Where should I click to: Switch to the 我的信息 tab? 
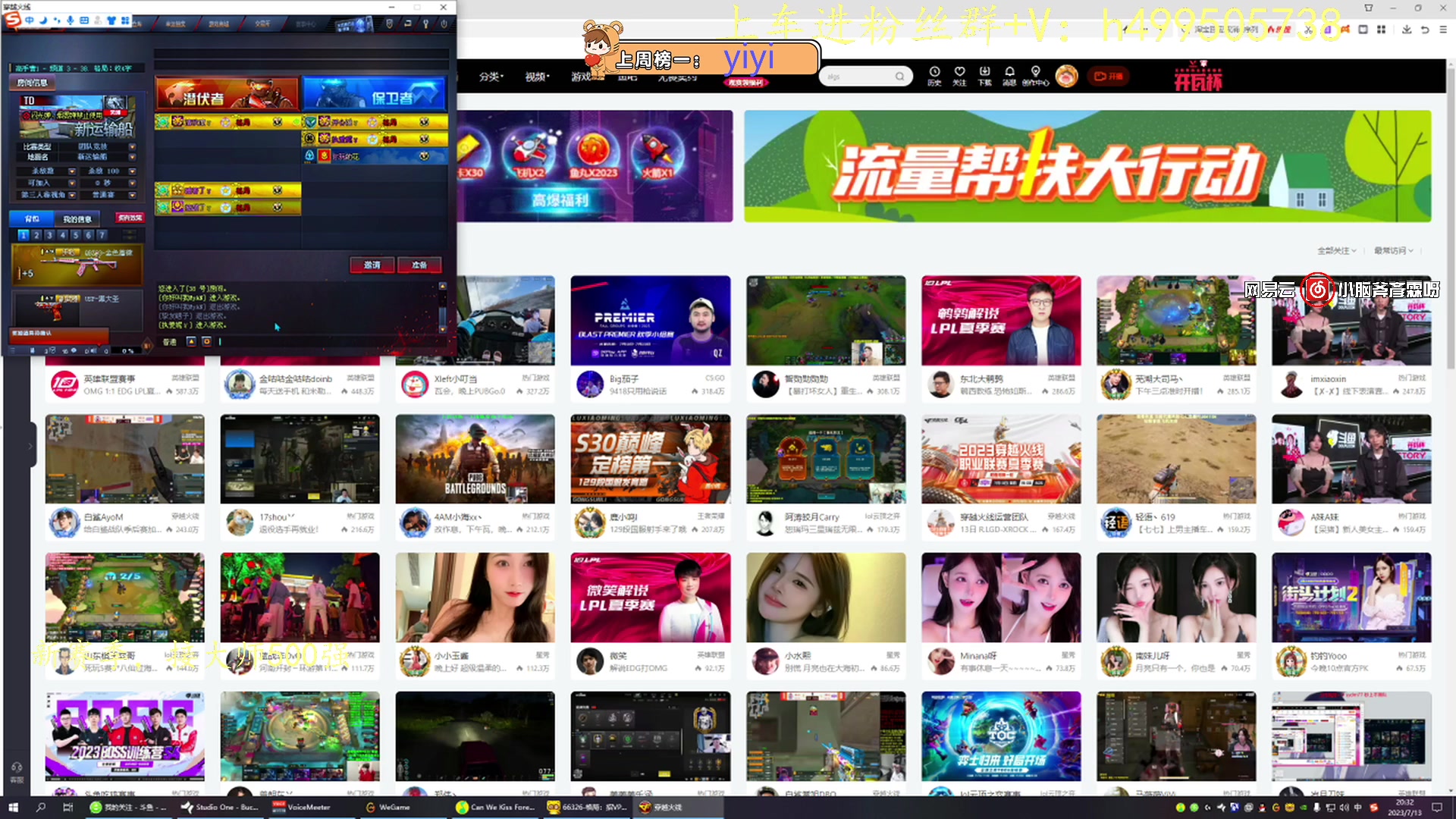[77, 218]
